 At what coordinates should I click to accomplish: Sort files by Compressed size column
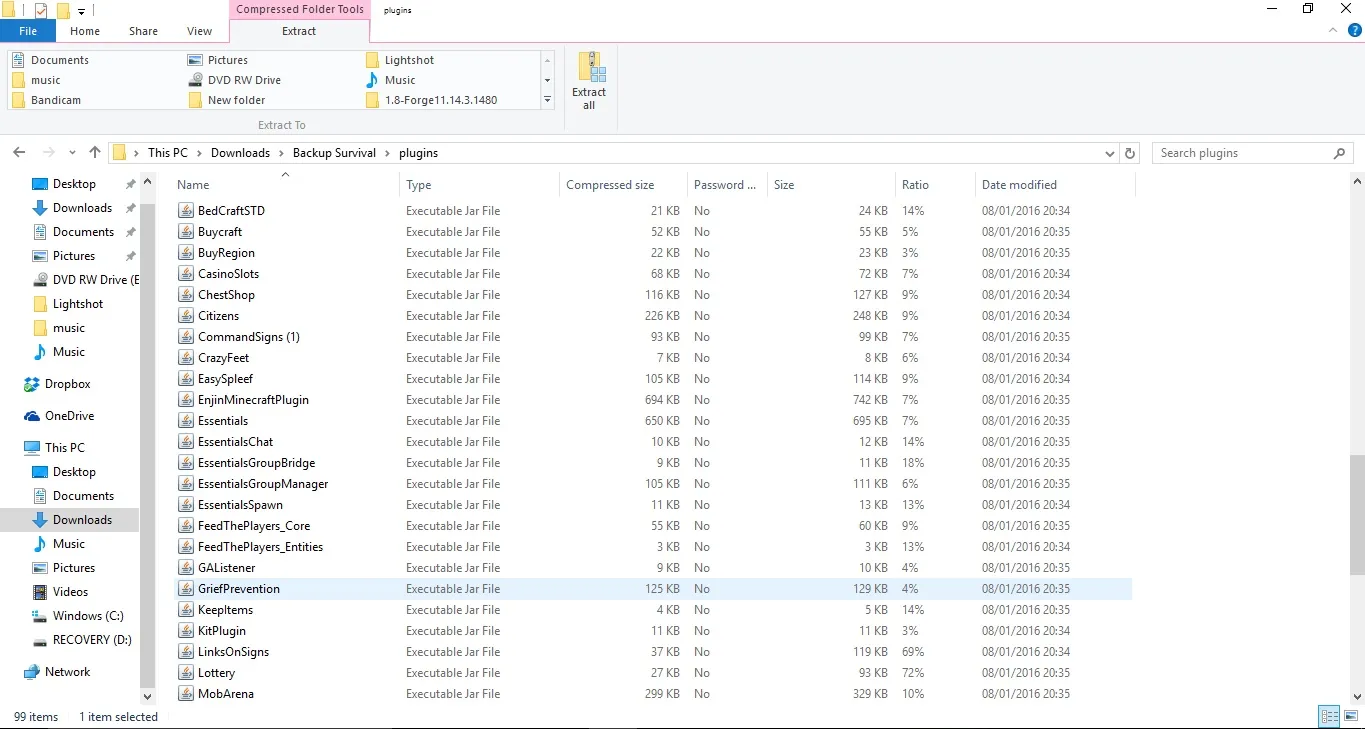(x=610, y=185)
